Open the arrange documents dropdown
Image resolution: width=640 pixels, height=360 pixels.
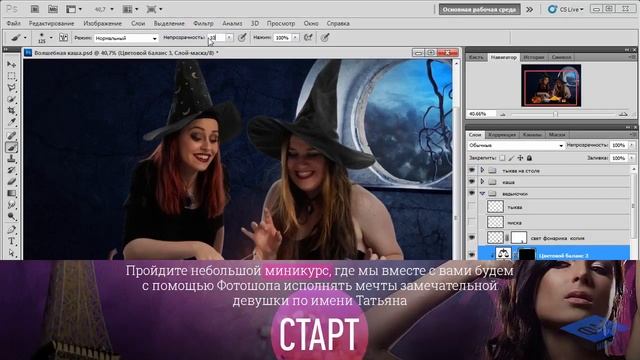click(131, 9)
